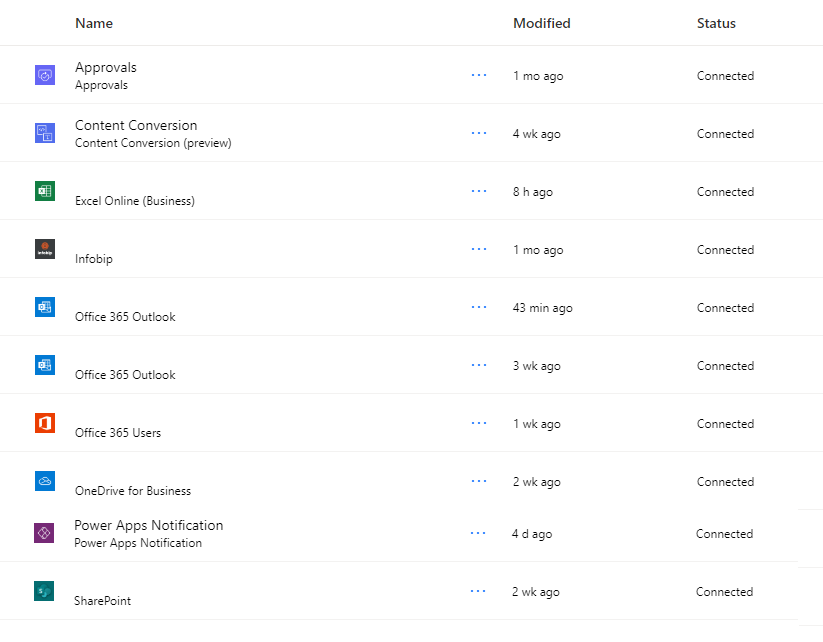Click the Infobip connector icon

pos(44,249)
